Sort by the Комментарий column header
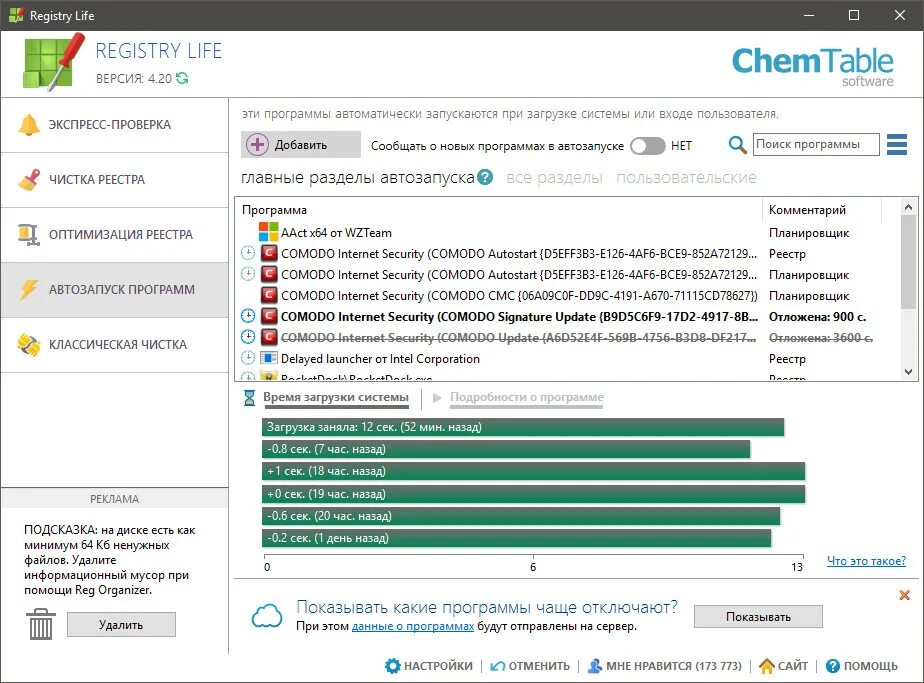Screen dimensions: 924x683 pyautogui.click(x=822, y=210)
